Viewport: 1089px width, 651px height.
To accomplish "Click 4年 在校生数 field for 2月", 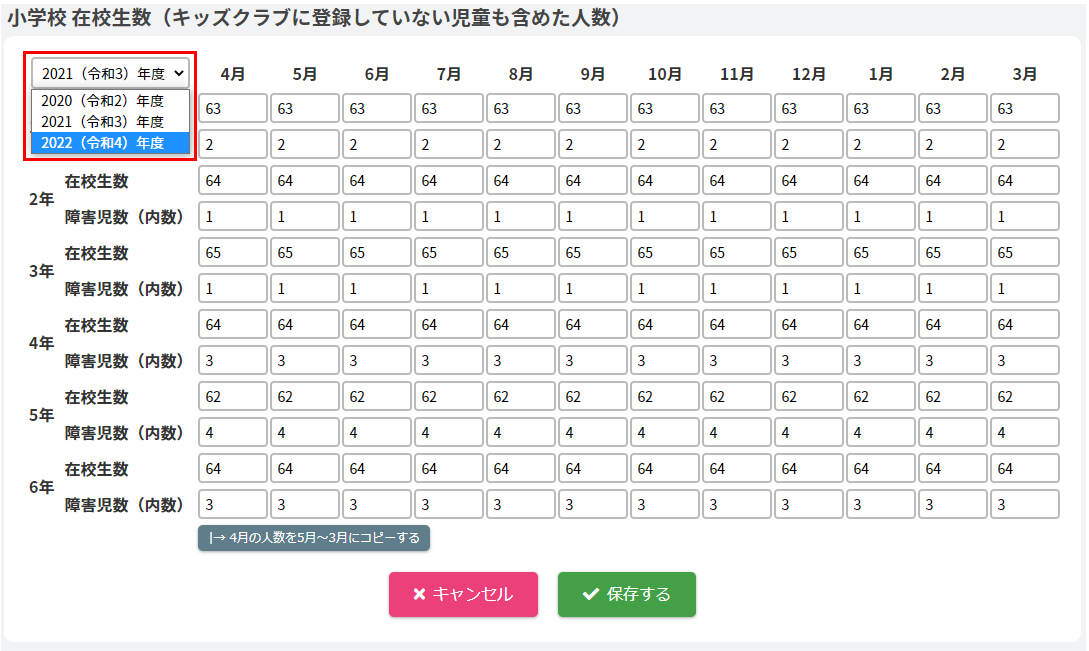I will 953,324.
